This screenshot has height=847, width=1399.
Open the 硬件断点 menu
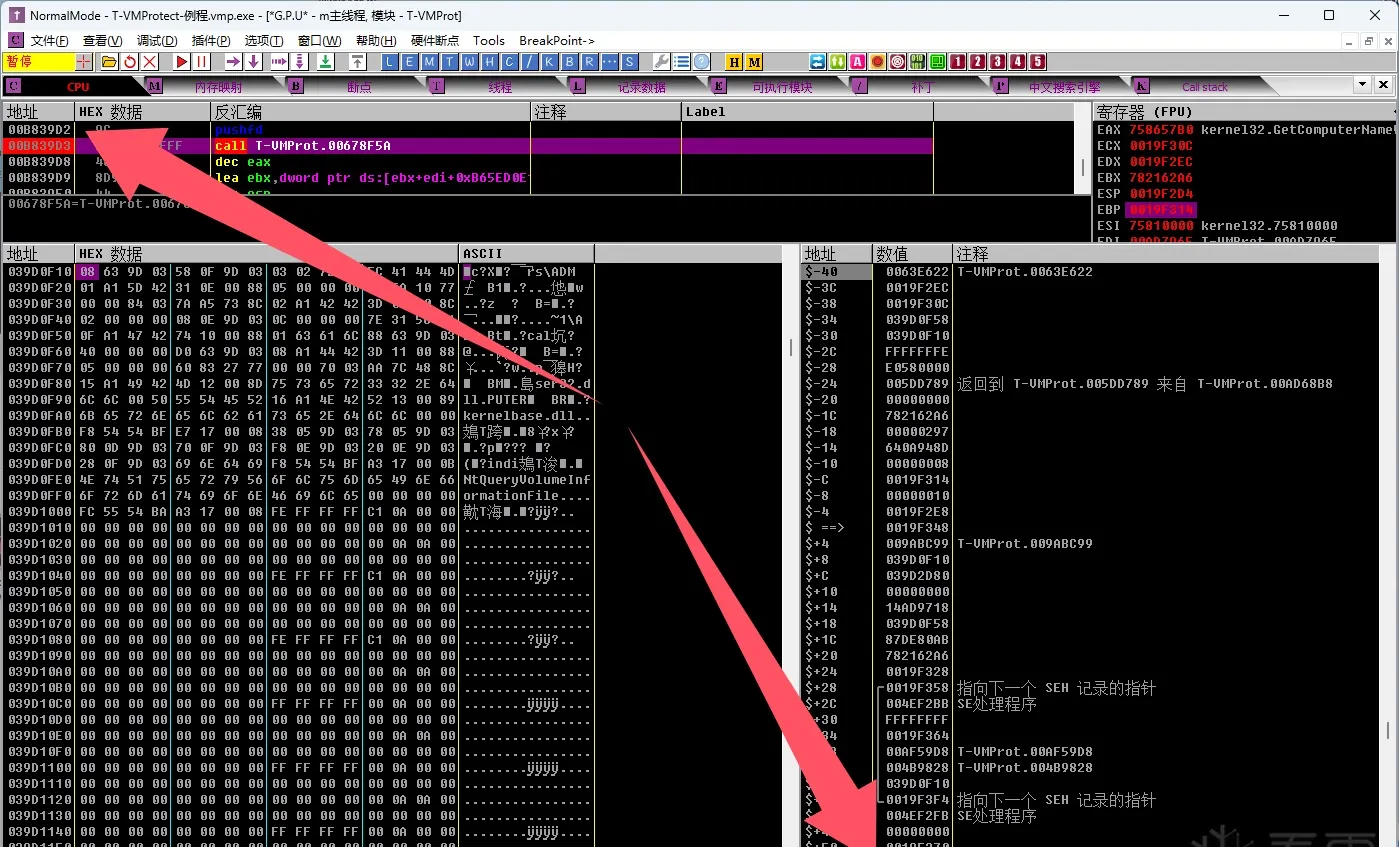(435, 41)
